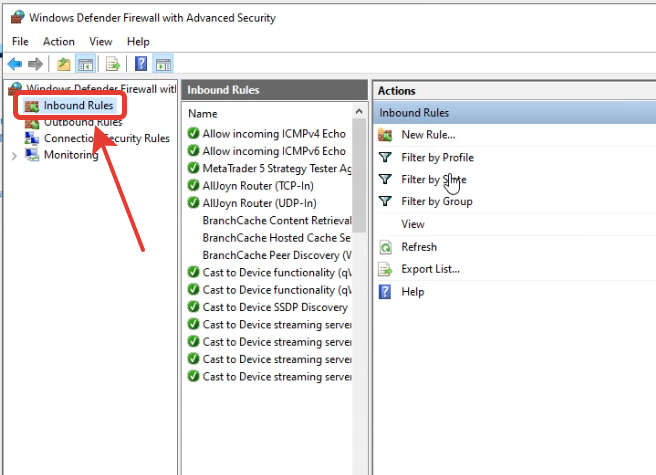Click the Inbound Rules section header in Actions
The image size is (656, 475).
click(x=514, y=113)
